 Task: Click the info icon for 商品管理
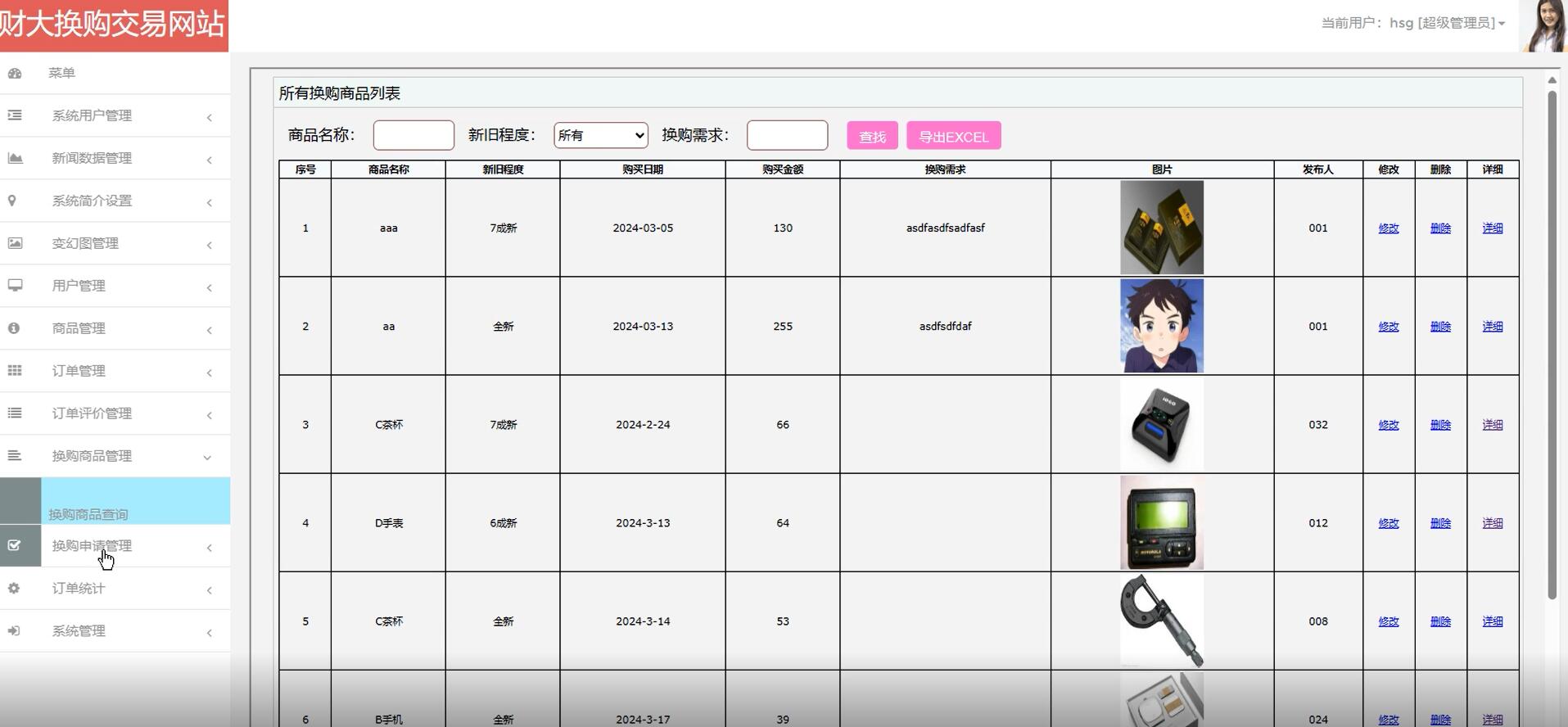(14, 328)
